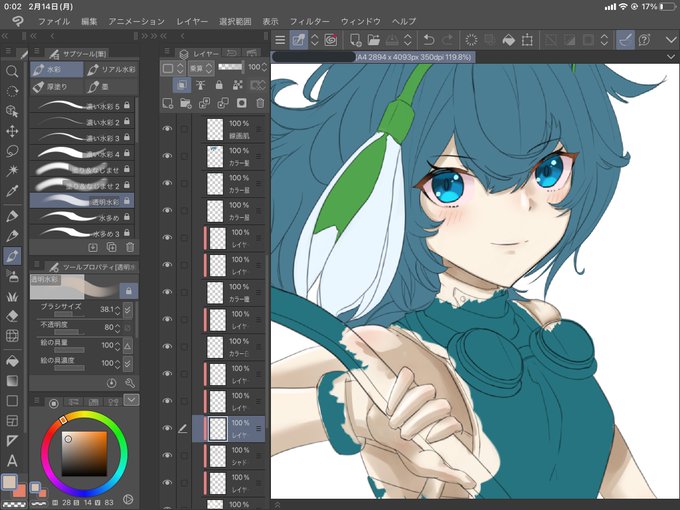Select the 水多め 3 brush preset

click(82, 233)
